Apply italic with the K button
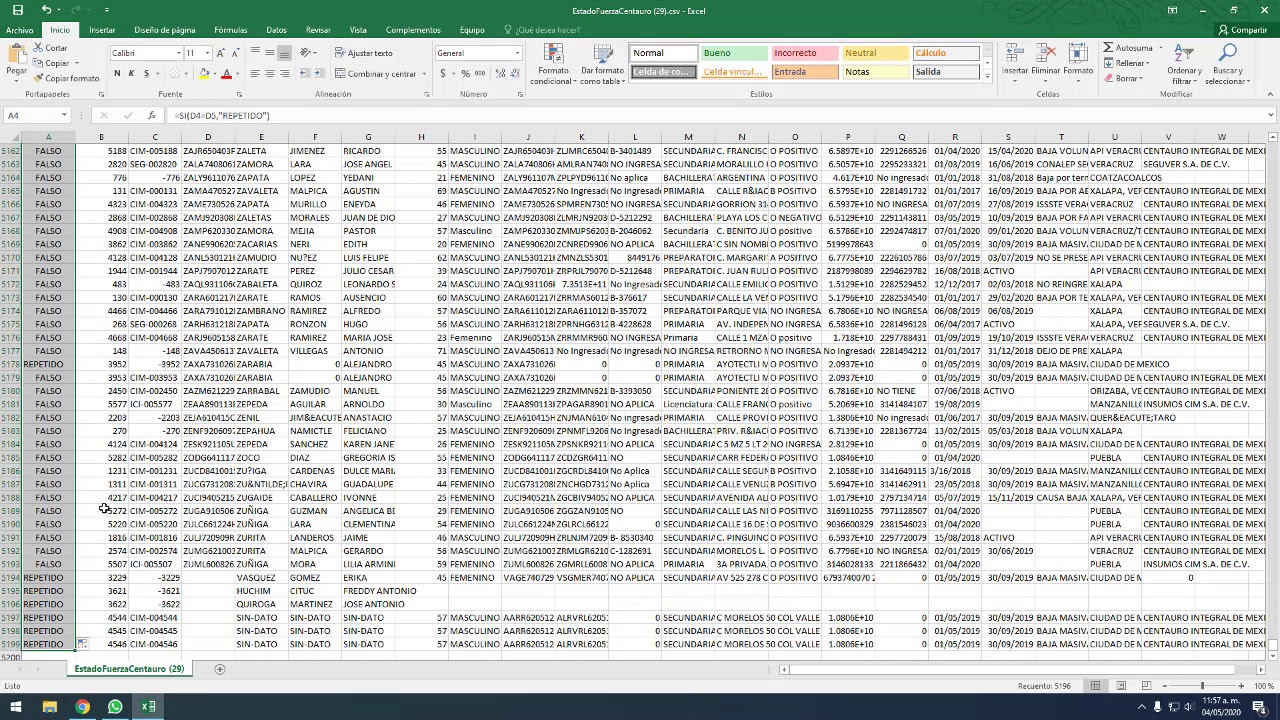Viewport: 1280px width, 720px height. click(131, 73)
